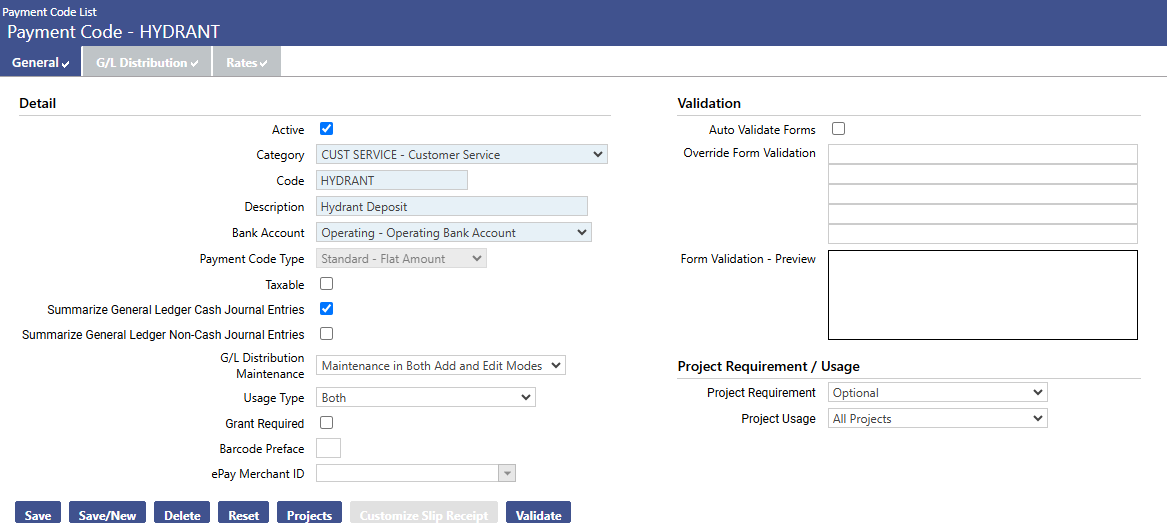This screenshot has width=1167, height=530.
Task: Uncheck the Active checkbox
Action: click(x=326, y=129)
